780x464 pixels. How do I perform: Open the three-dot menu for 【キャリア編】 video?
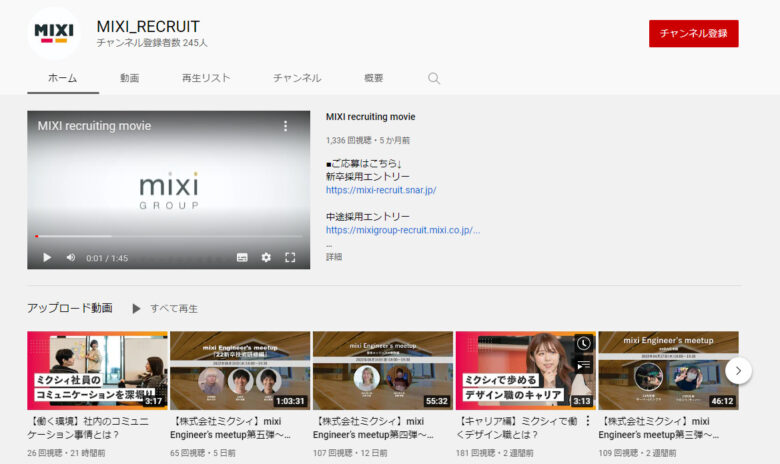[x=587, y=421]
